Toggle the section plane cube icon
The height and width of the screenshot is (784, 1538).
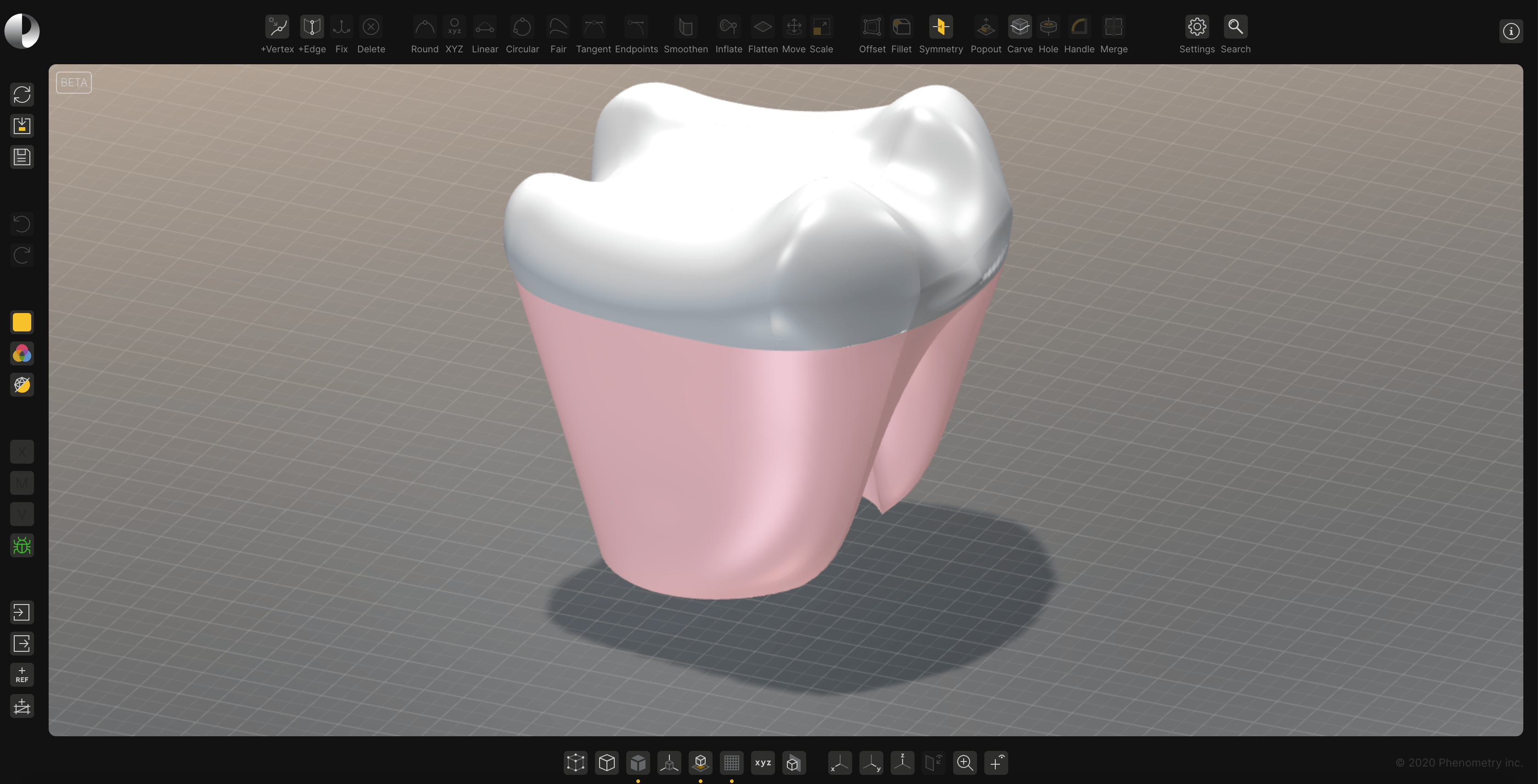(x=793, y=762)
